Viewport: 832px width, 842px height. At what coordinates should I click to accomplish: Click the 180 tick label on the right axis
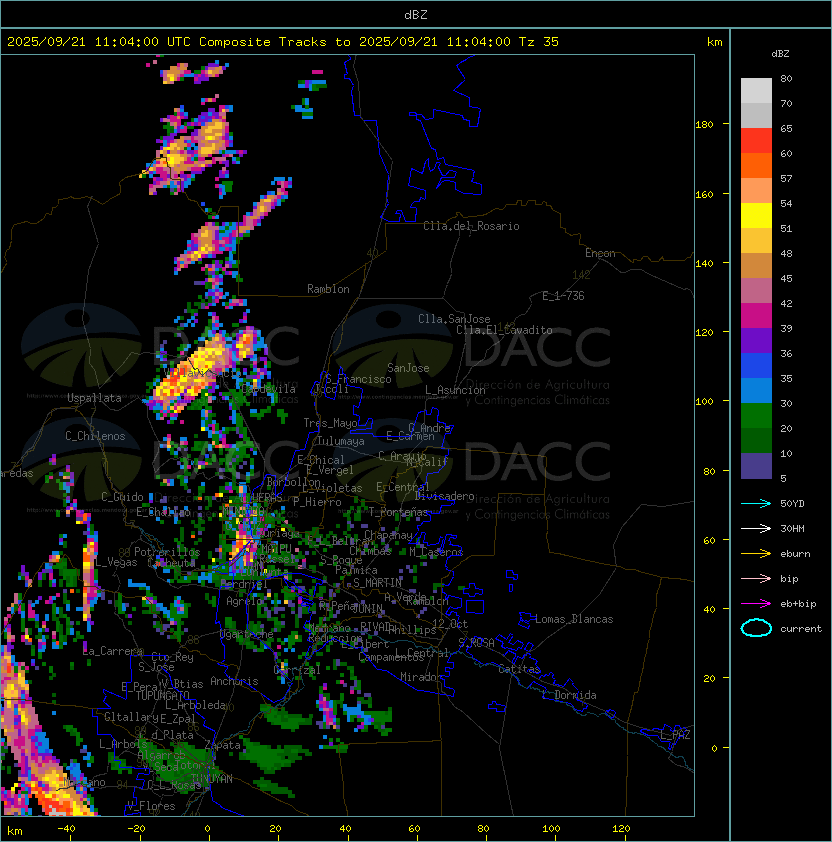point(704,125)
